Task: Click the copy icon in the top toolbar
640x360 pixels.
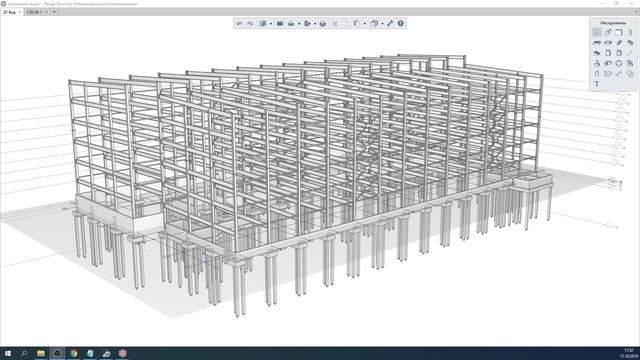Action: 346,24
